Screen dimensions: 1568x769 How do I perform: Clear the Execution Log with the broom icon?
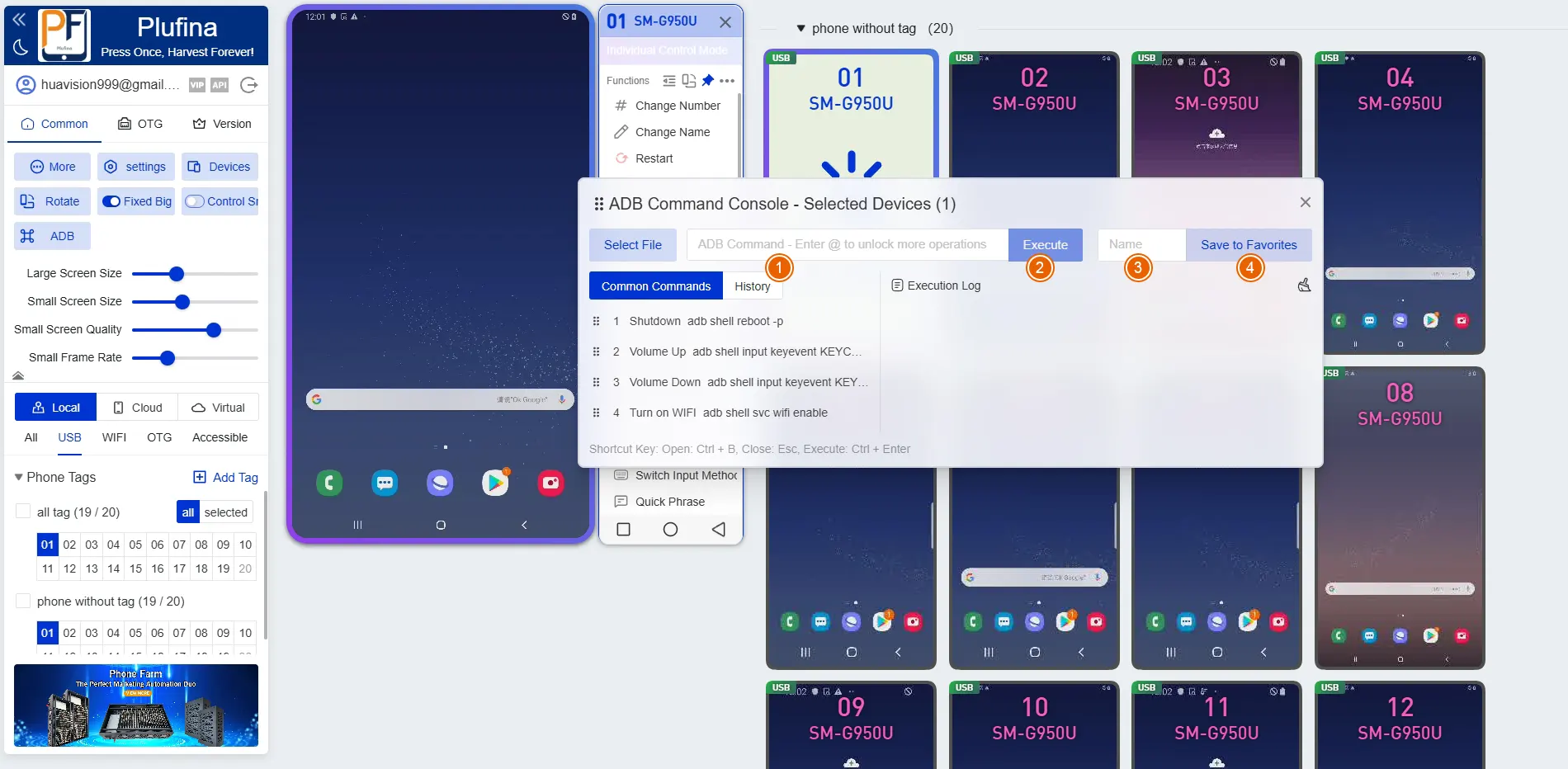tap(1304, 285)
